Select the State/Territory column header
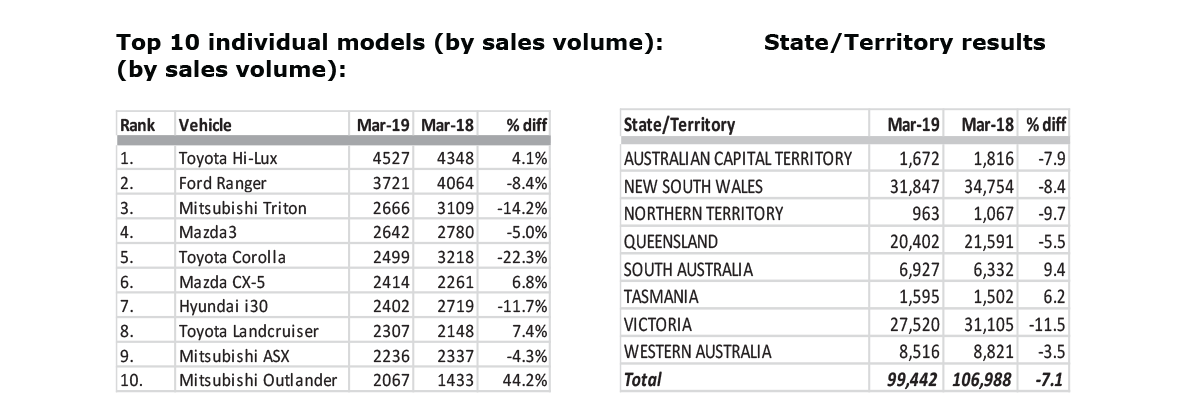 pos(678,125)
